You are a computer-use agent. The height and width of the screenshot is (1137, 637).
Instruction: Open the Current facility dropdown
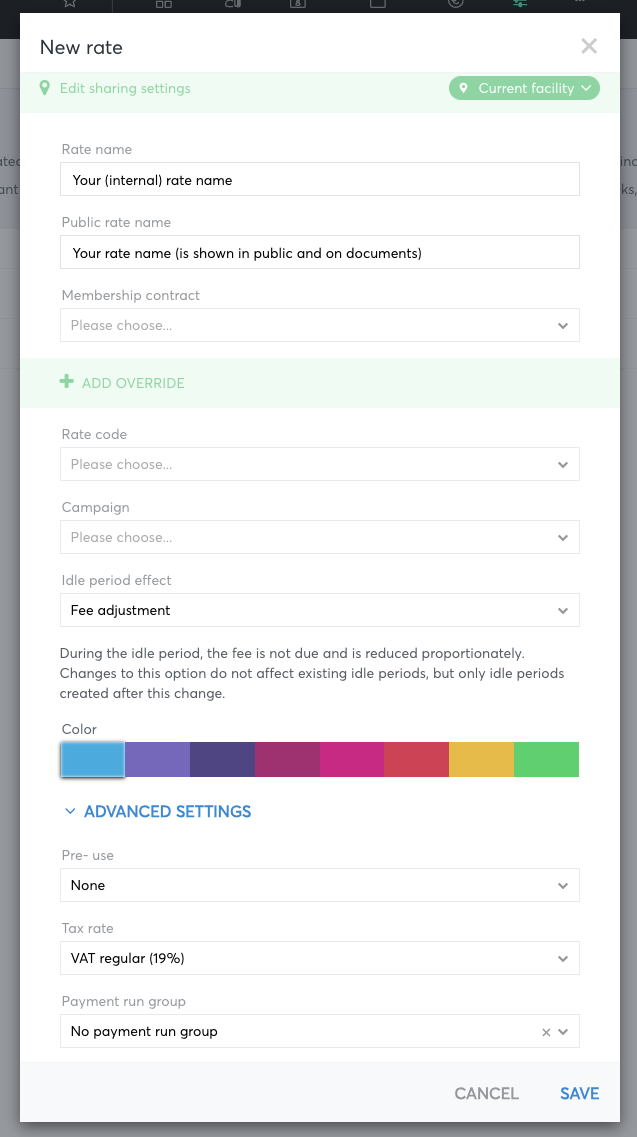click(x=524, y=88)
